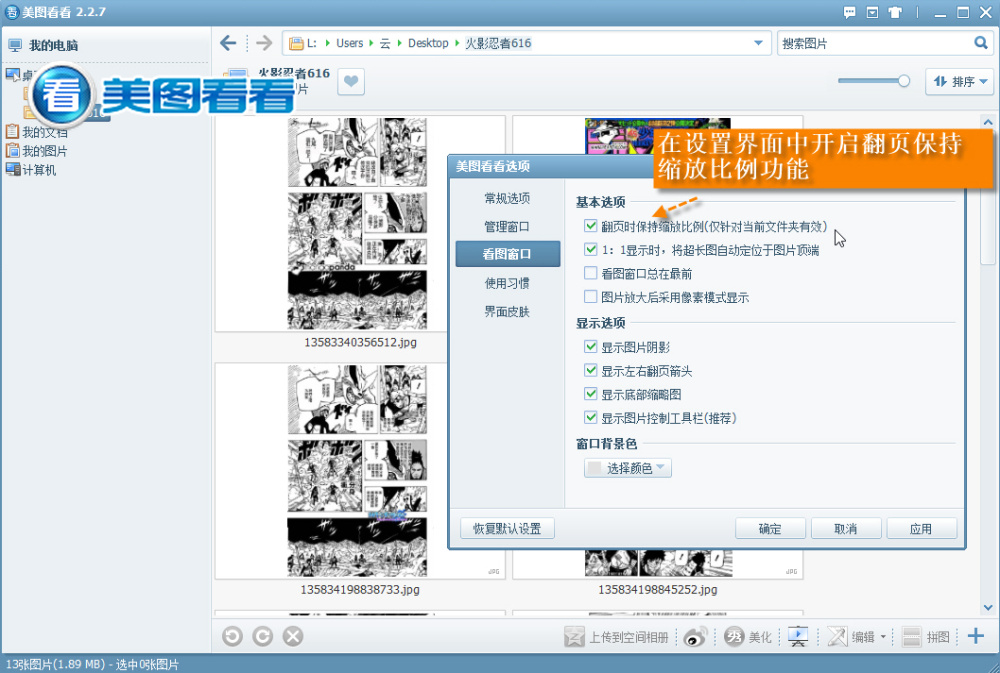The width and height of the screenshot is (1000, 673).
Task: Toggle 显示图片控制工具栏 checkbox
Action: pos(591,417)
